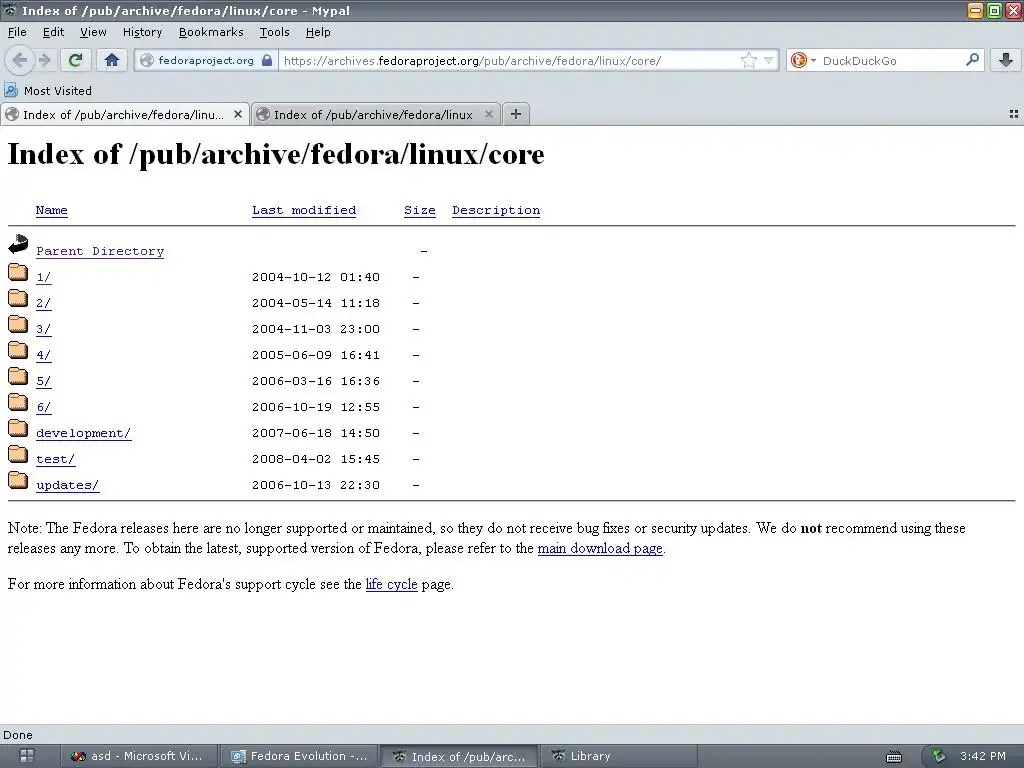
Task: Open the URL history dropdown arrow
Action: [x=768, y=61]
